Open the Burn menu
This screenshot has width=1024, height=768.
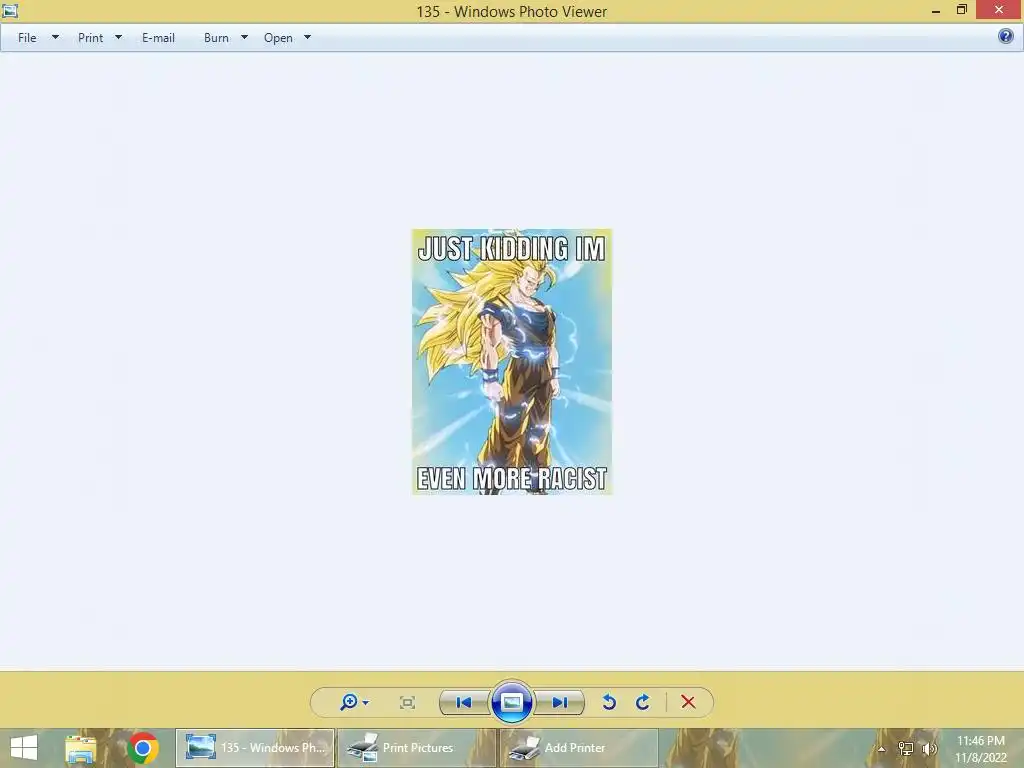(x=216, y=38)
